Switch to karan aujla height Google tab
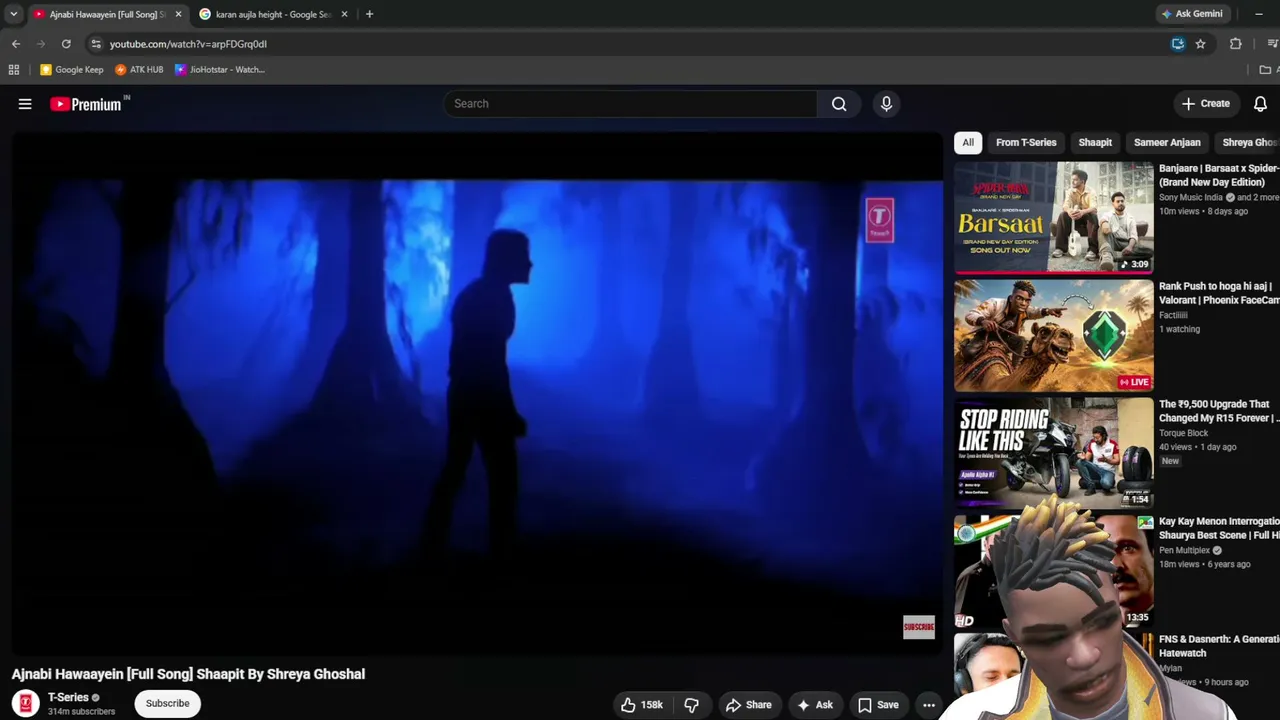This screenshot has height=720, width=1280. coord(273,14)
